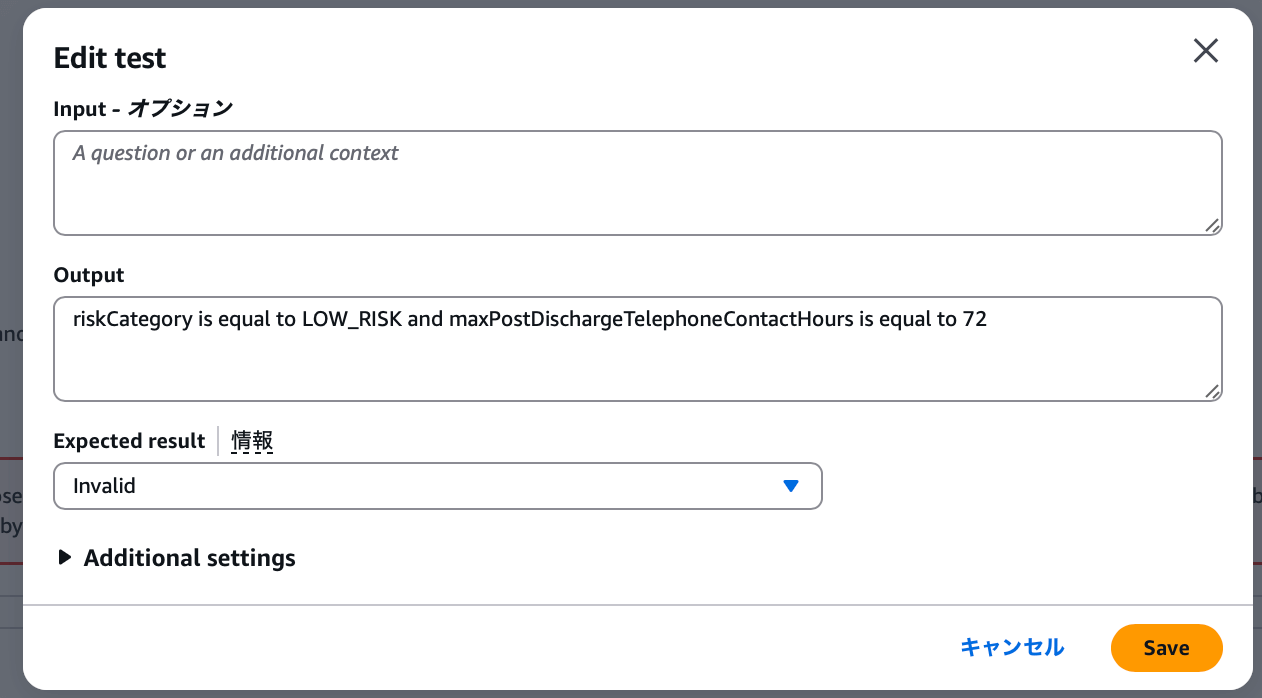
Task: Close the Edit test dialog
Action: coord(1205,52)
